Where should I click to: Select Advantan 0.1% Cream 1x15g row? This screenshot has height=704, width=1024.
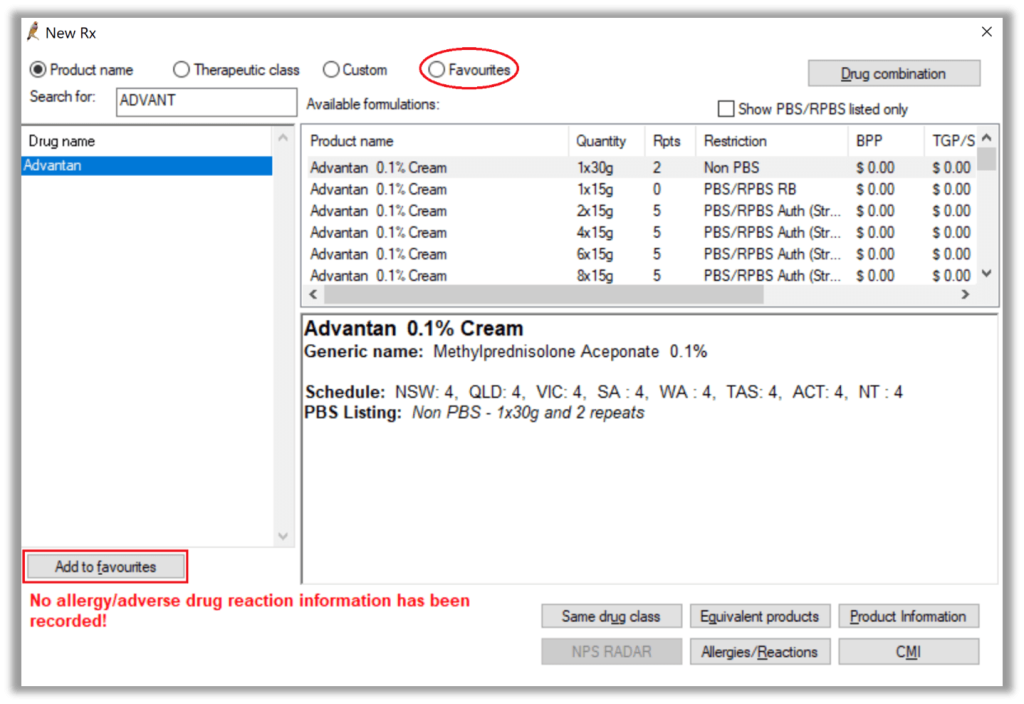pyautogui.click(x=641, y=189)
